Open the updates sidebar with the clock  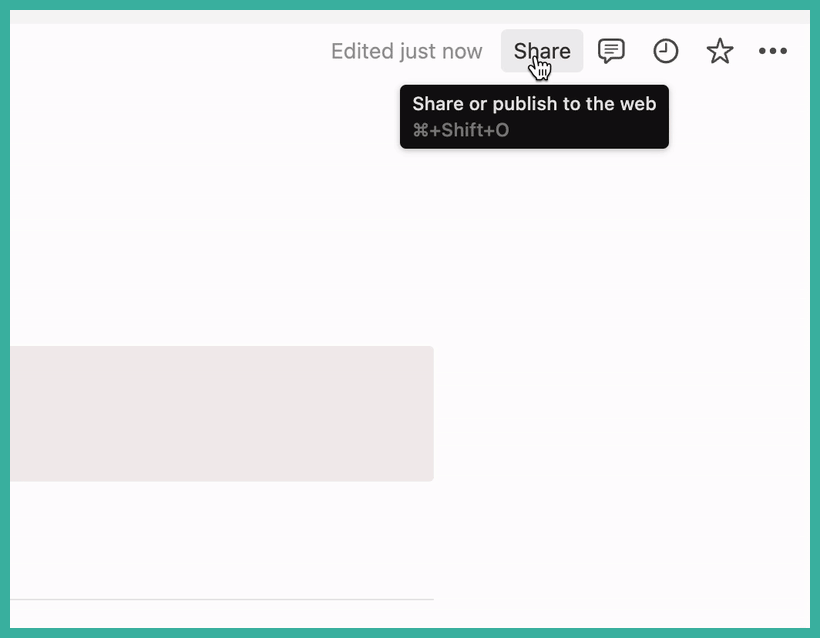click(666, 51)
